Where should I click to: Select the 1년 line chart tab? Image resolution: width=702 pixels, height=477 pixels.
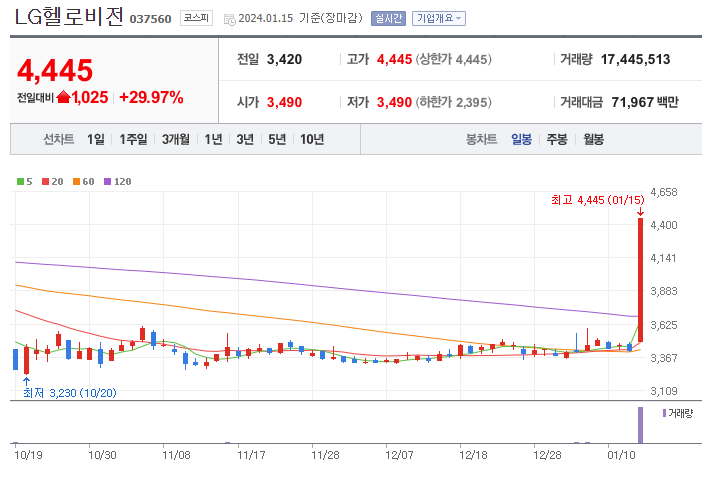(214, 139)
